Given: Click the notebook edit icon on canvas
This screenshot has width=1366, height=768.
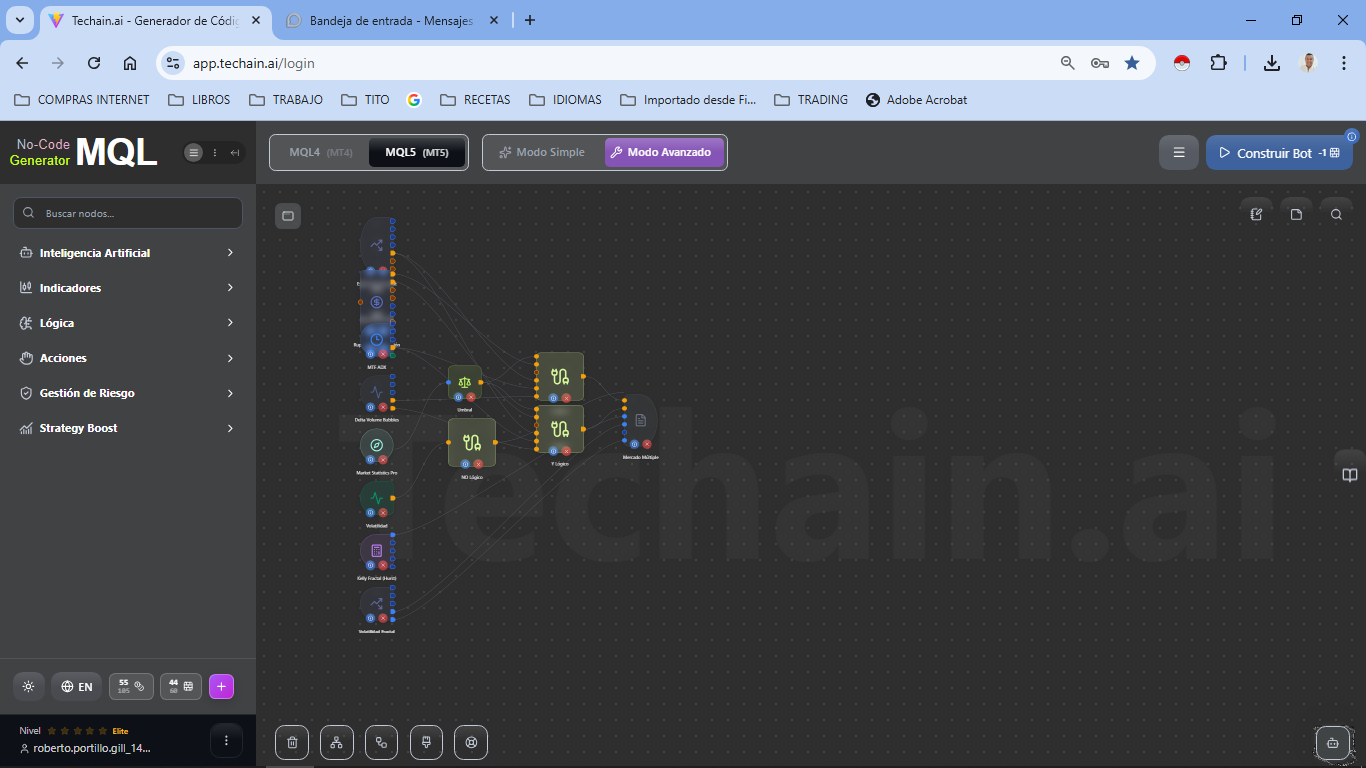Looking at the screenshot, I should coord(1257,214).
